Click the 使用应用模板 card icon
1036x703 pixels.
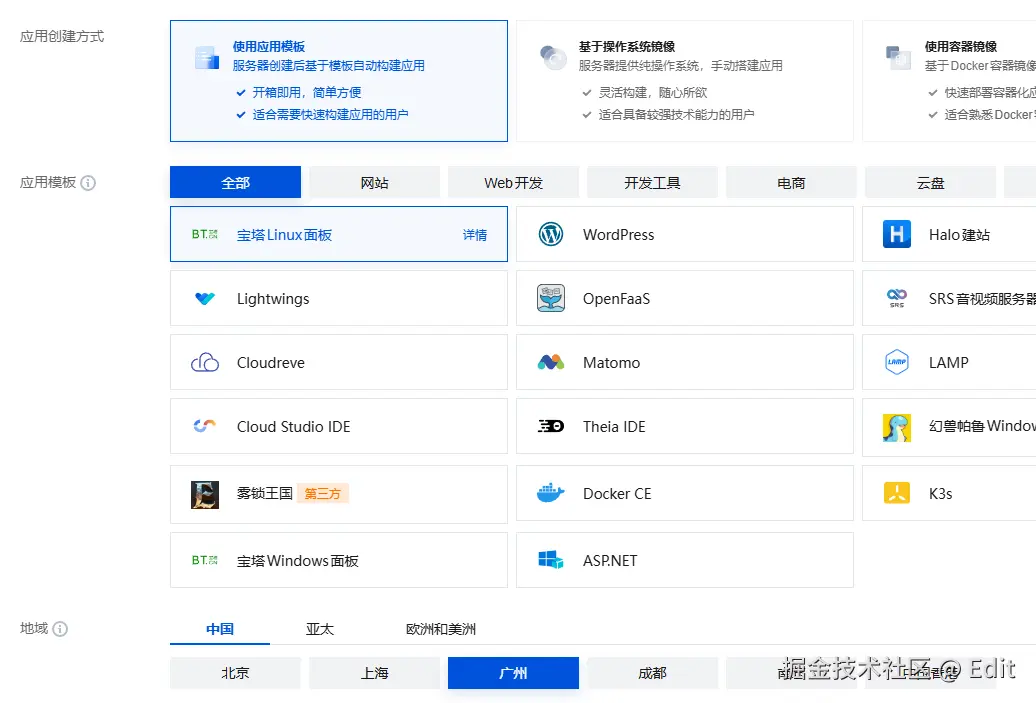207,57
